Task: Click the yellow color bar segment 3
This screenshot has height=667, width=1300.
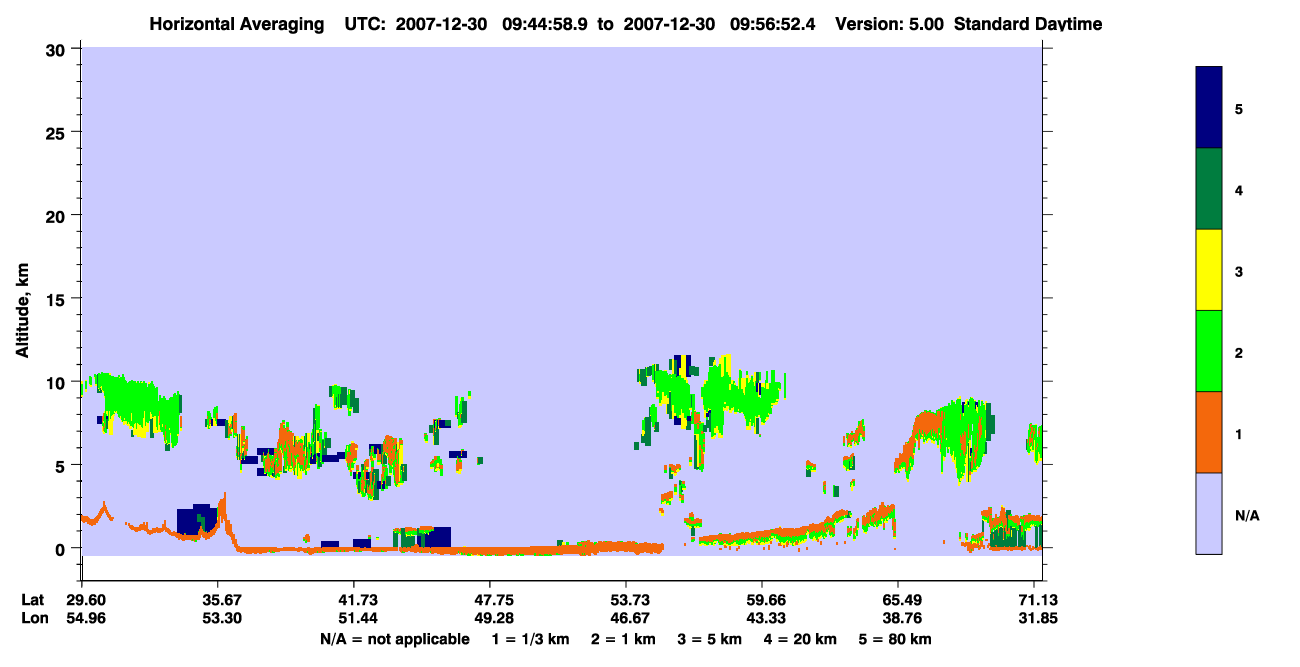Action: (1209, 270)
